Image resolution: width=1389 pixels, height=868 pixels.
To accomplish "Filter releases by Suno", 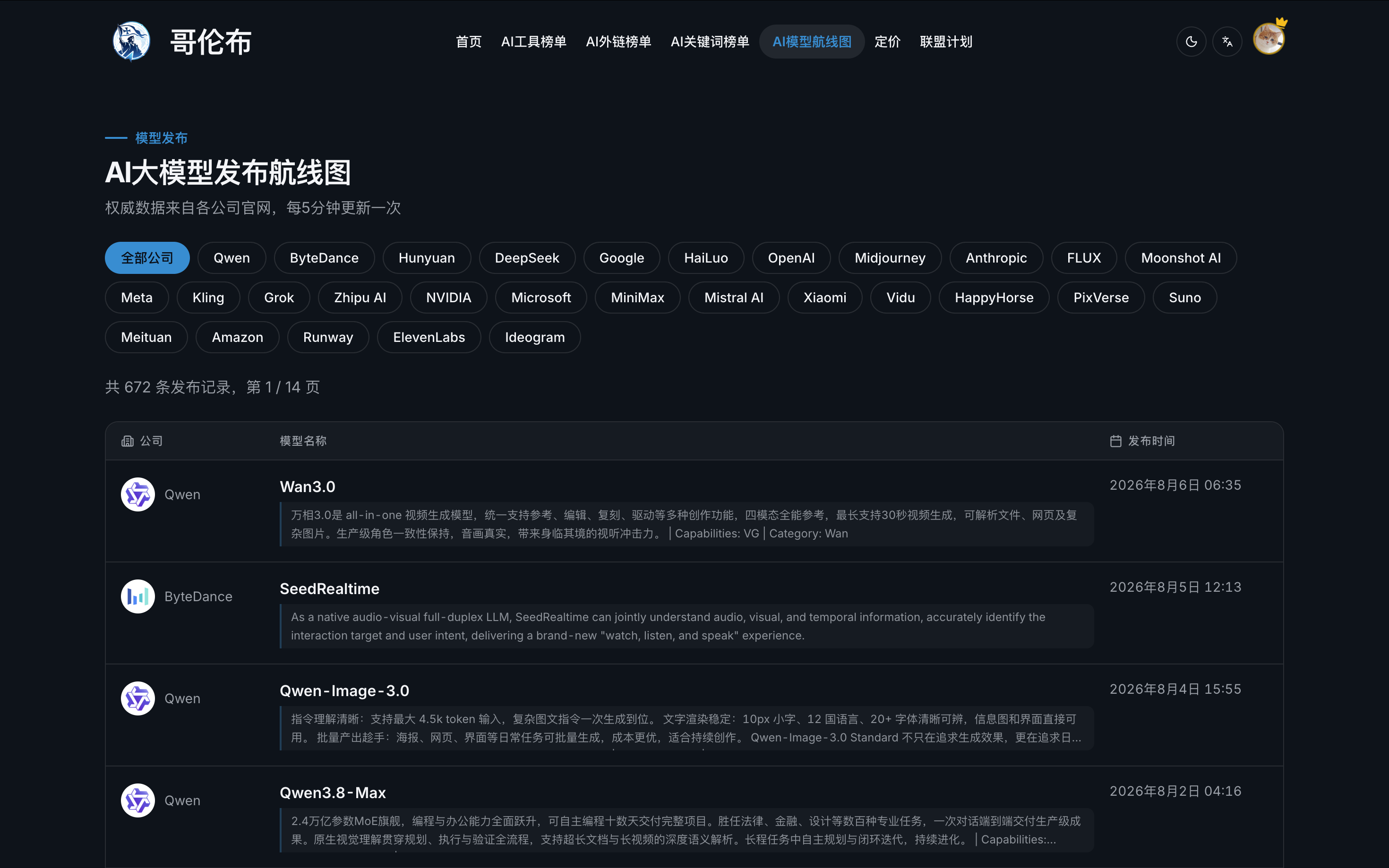I will 1184,298.
